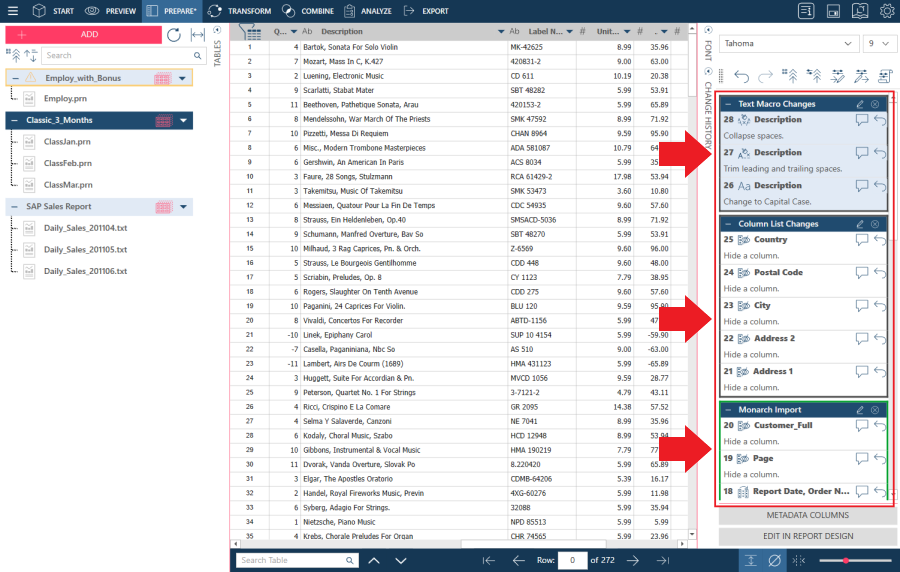Click the refresh tables icon beside ADD
The width and height of the screenshot is (900, 572).
pyautogui.click(x=174, y=34)
